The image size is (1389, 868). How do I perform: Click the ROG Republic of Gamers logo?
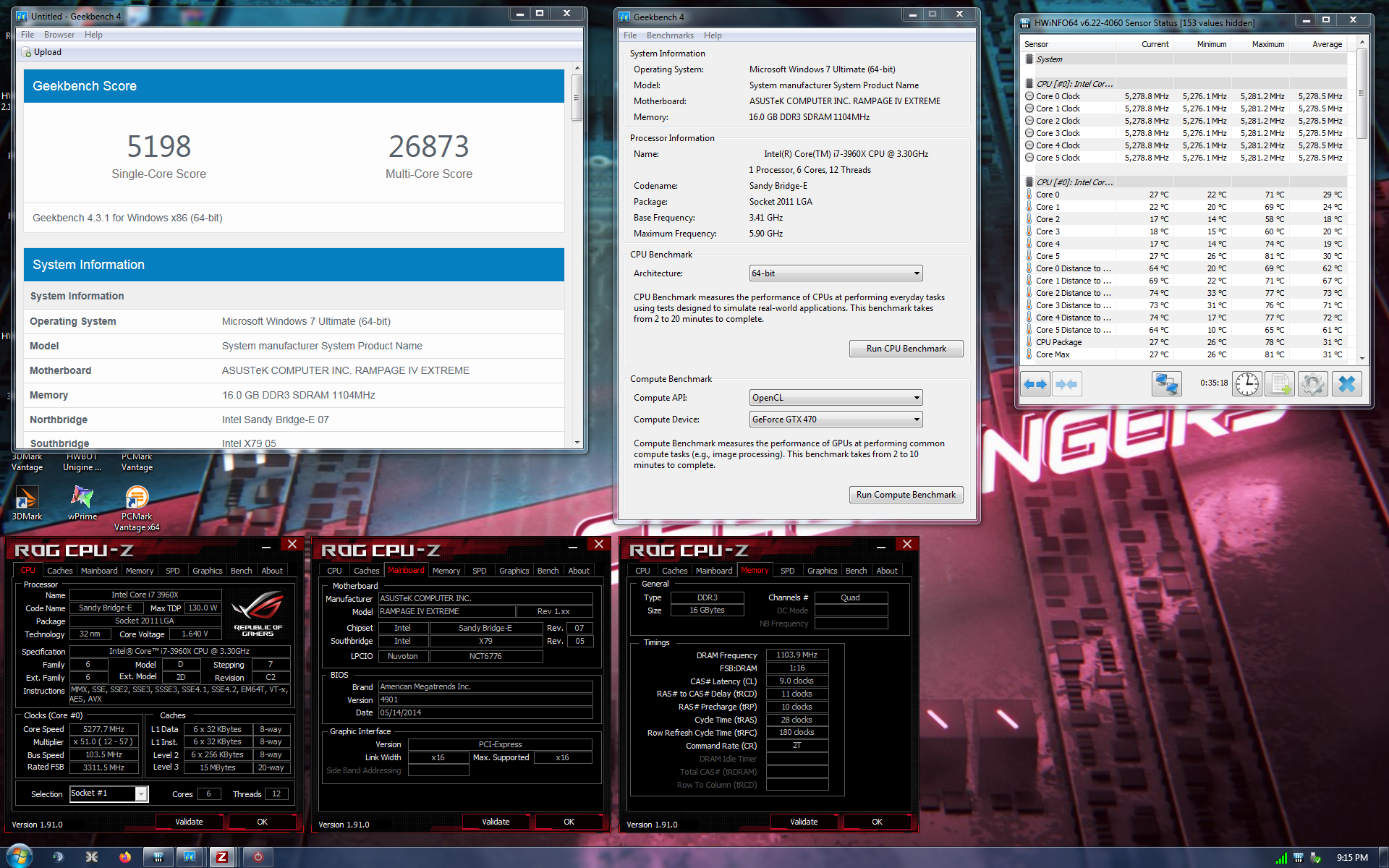click(258, 613)
